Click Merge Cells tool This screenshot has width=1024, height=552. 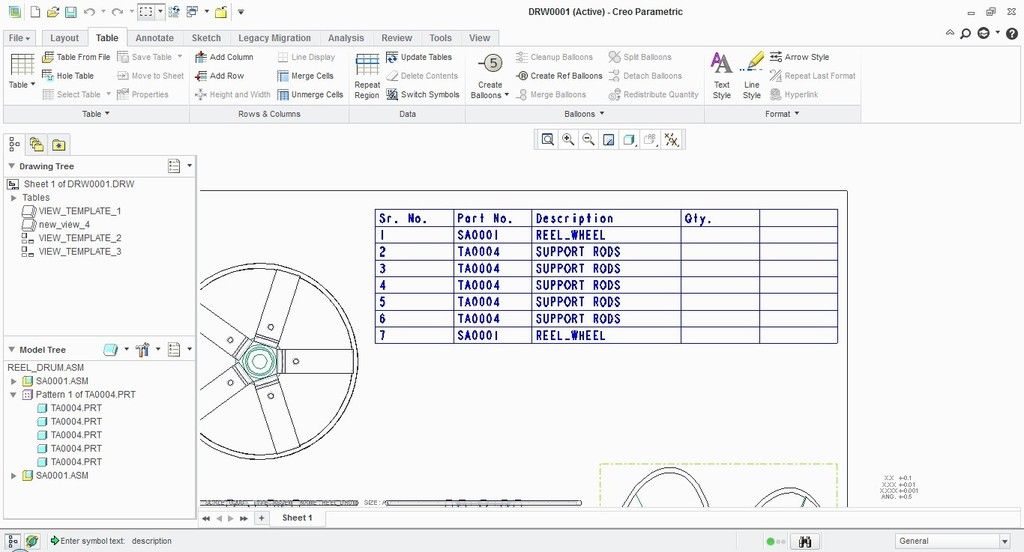point(305,76)
